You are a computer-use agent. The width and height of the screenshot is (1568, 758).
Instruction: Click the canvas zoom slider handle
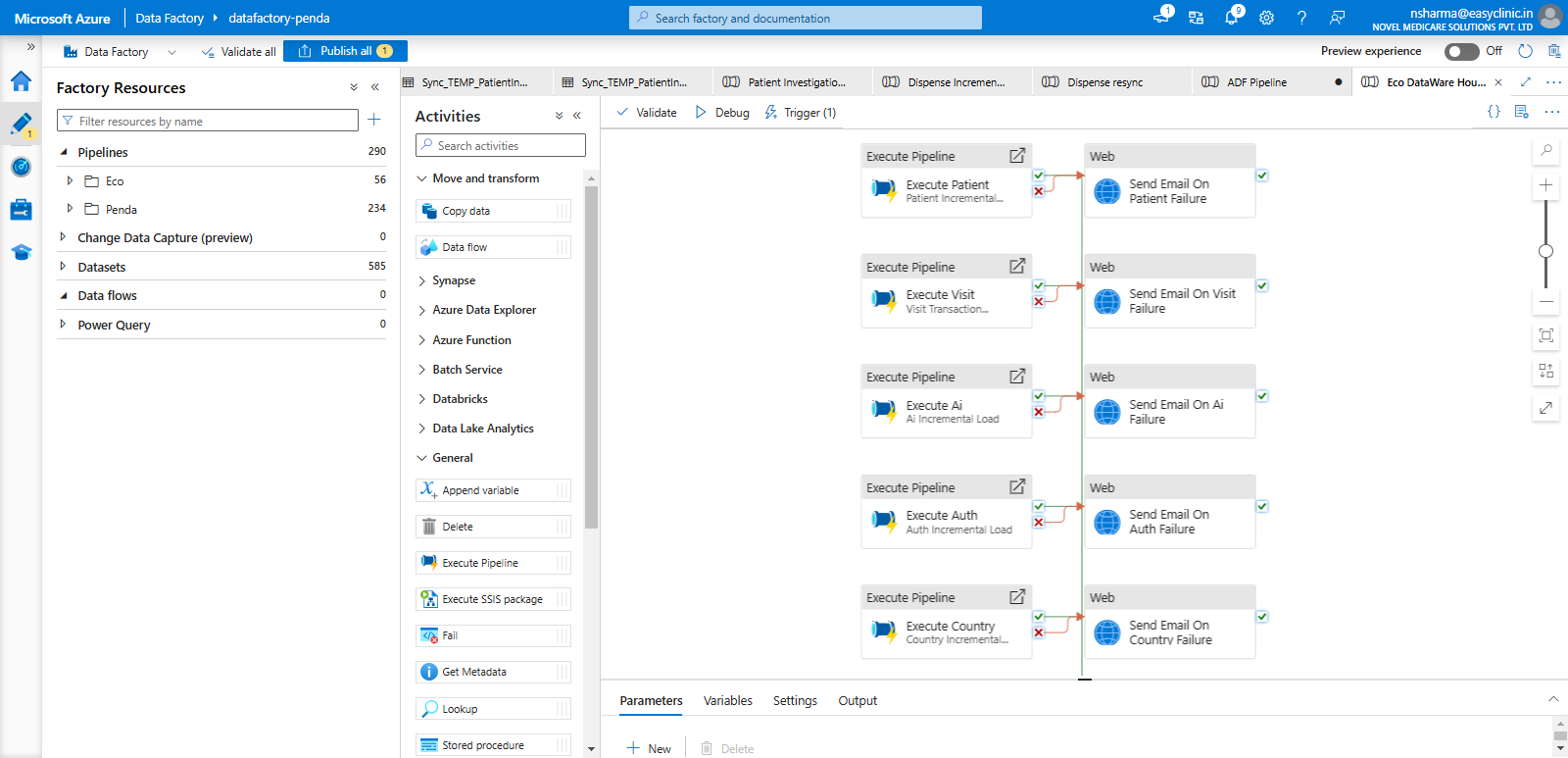click(x=1545, y=251)
